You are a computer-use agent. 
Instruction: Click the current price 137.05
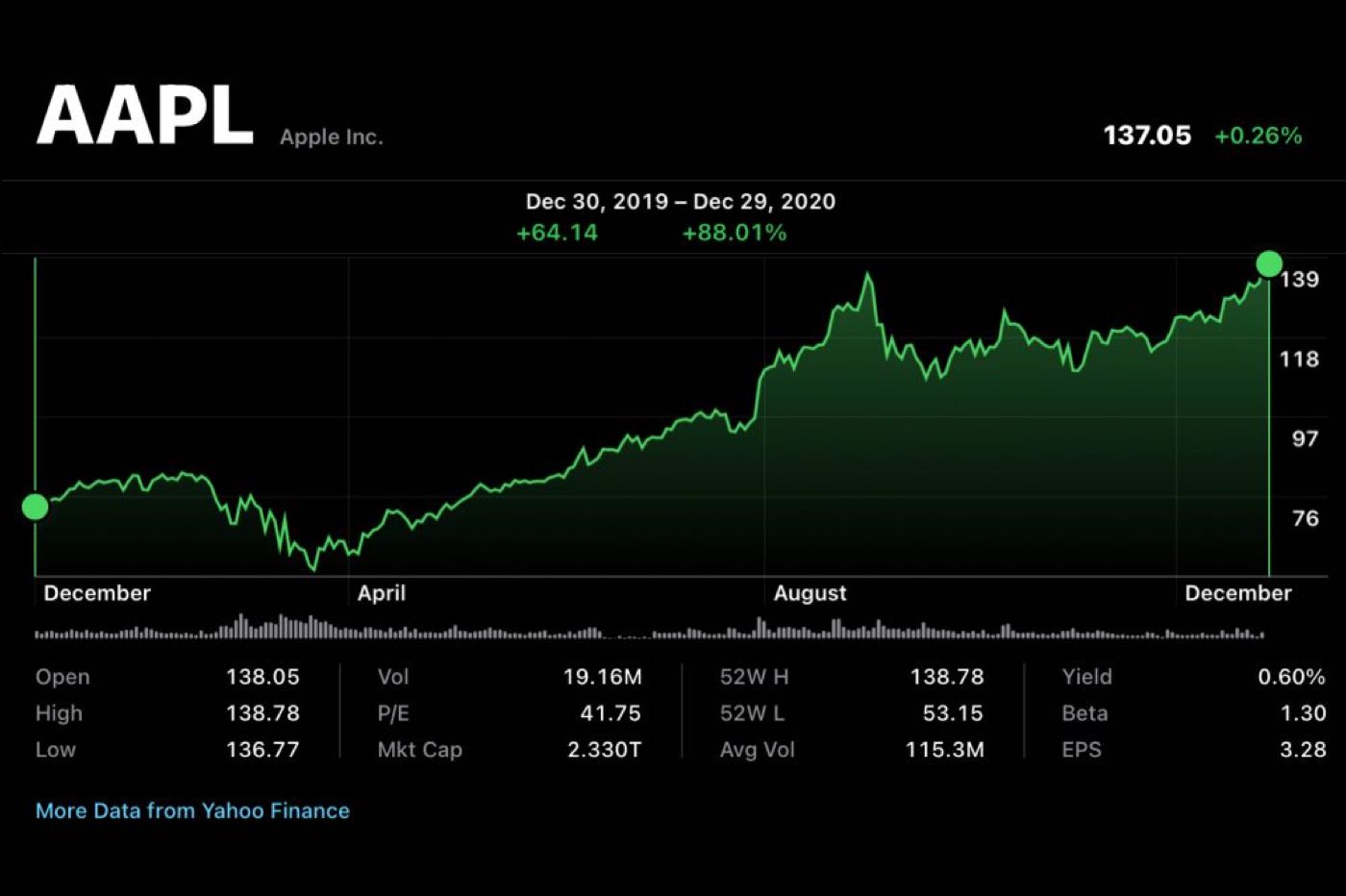click(x=1147, y=136)
